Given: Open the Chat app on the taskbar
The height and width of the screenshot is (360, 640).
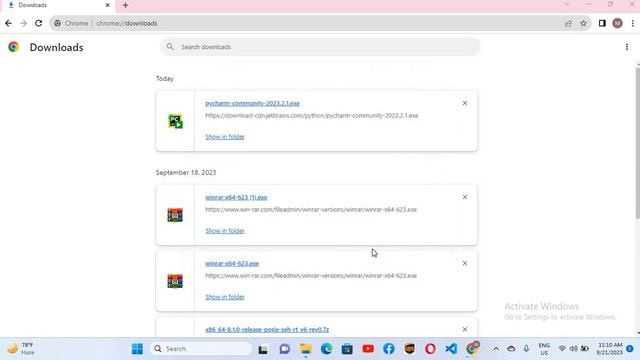Looking at the screenshot, I should tap(284, 349).
